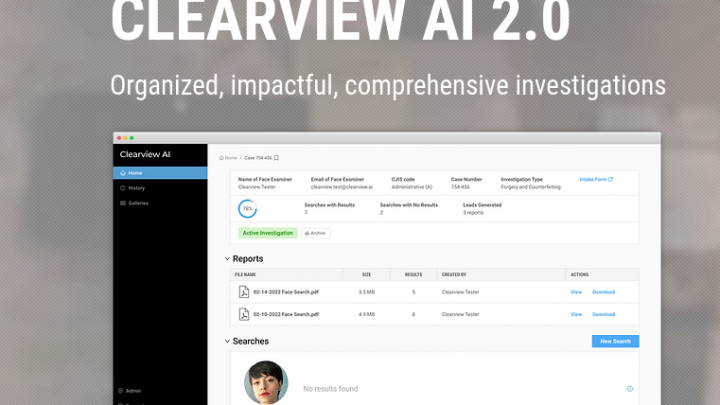This screenshot has width=720, height=405.
Task: Click the 3.5 MB size cell
Action: 366,292
